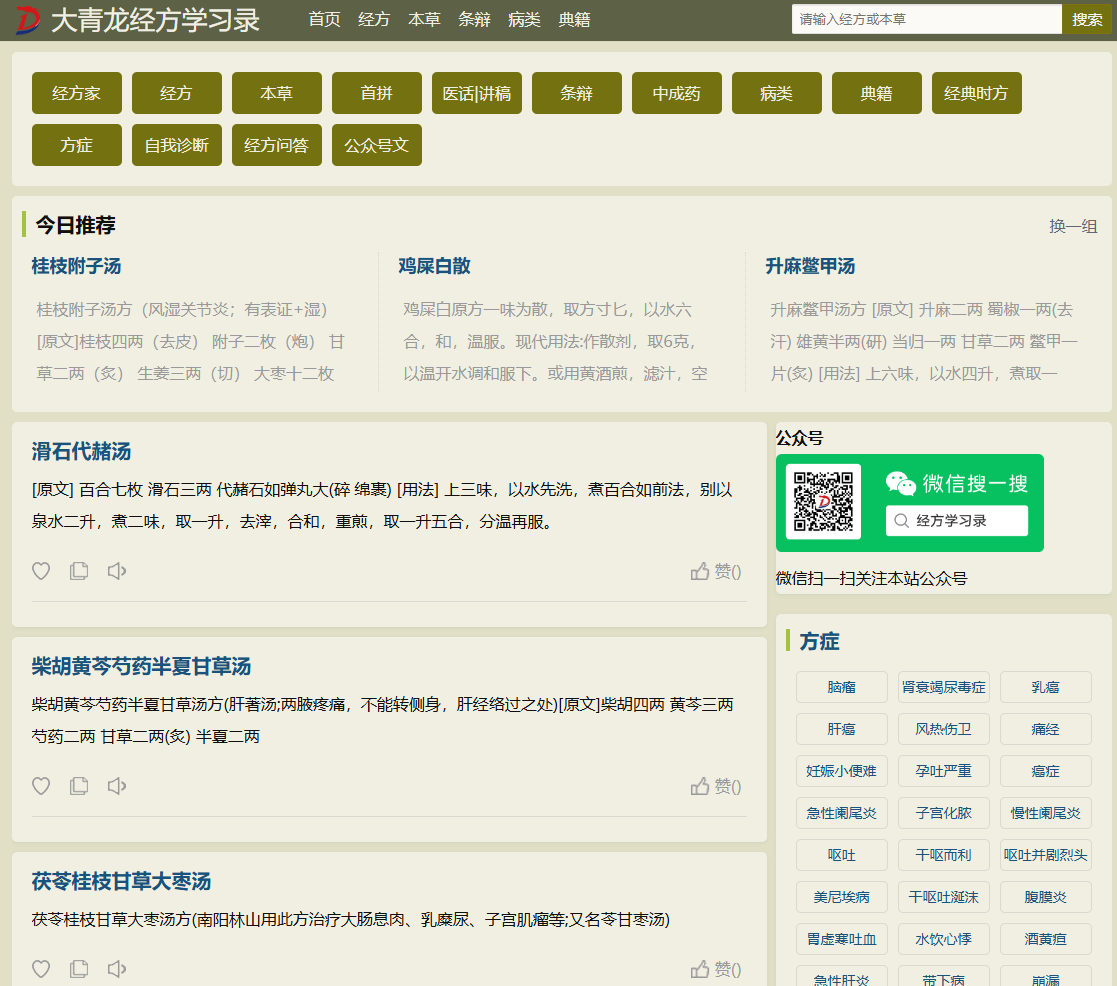Click the speaker icon under 滑石代赭汤
The height and width of the screenshot is (986, 1117).
(x=117, y=570)
